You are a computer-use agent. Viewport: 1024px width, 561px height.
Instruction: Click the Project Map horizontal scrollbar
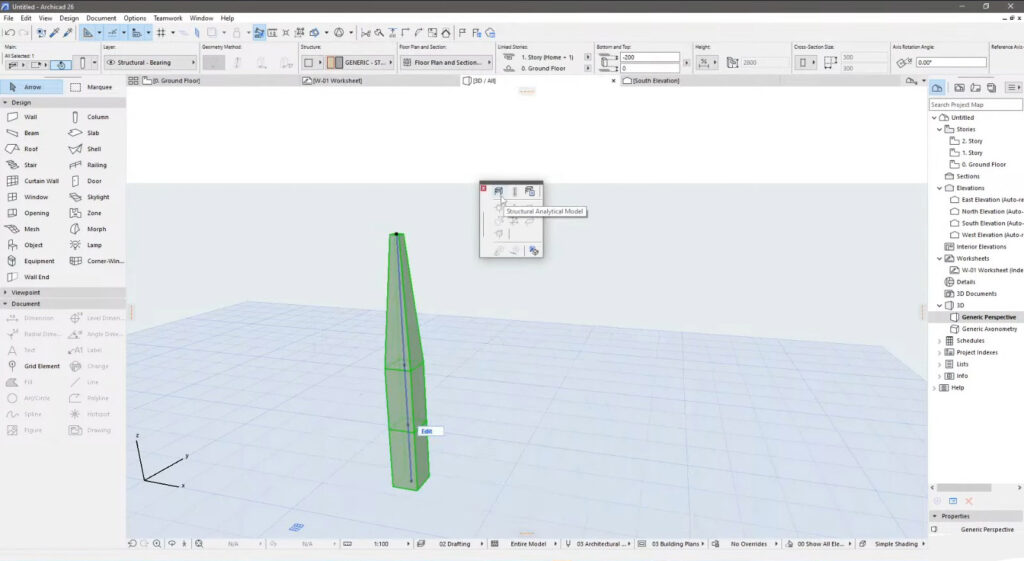tap(965, 488)
